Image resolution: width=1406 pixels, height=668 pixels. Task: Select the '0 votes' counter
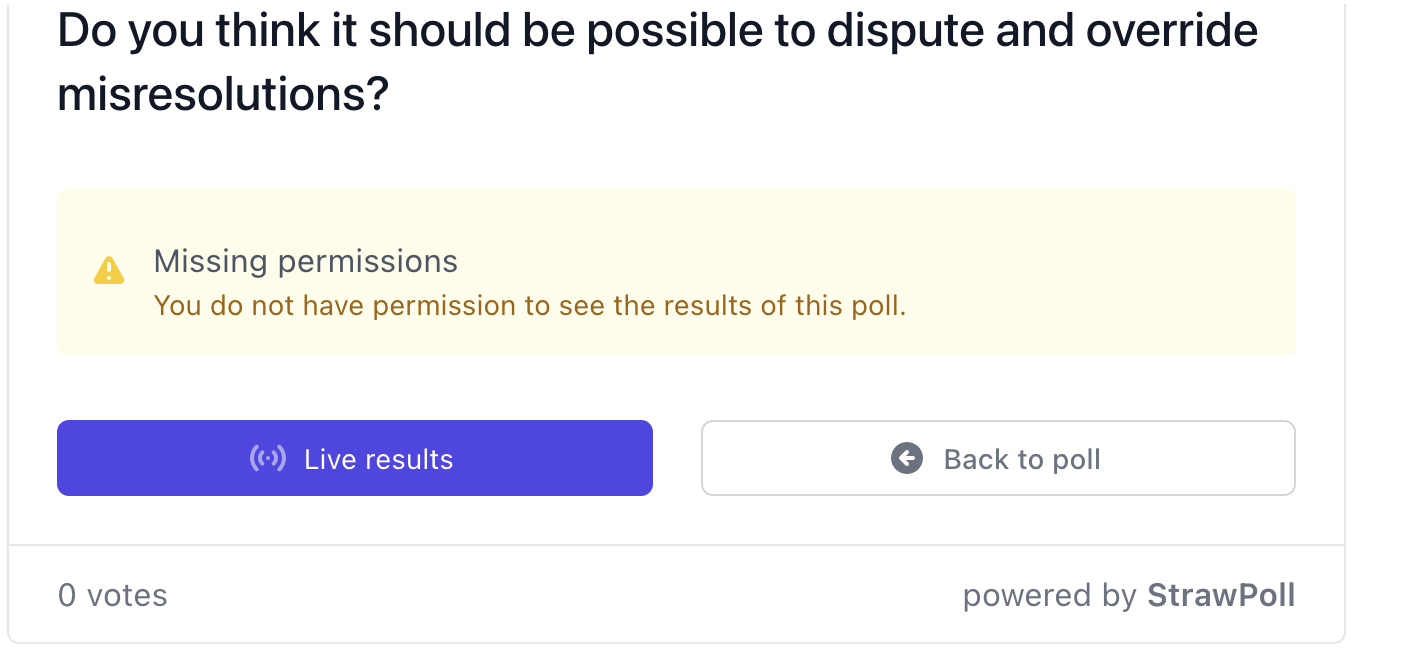[x=113, y=596]
